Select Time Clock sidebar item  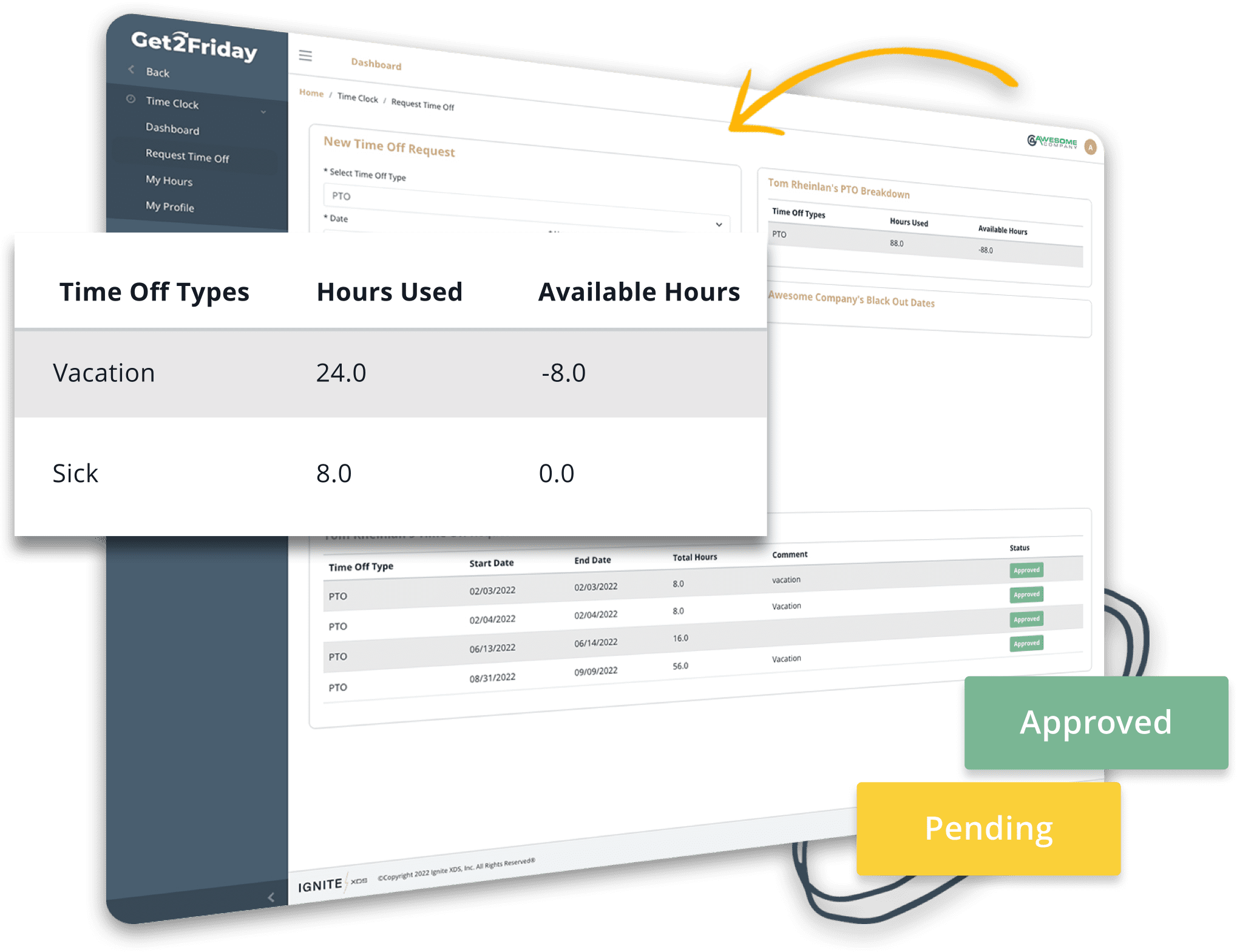click(172, 103)
